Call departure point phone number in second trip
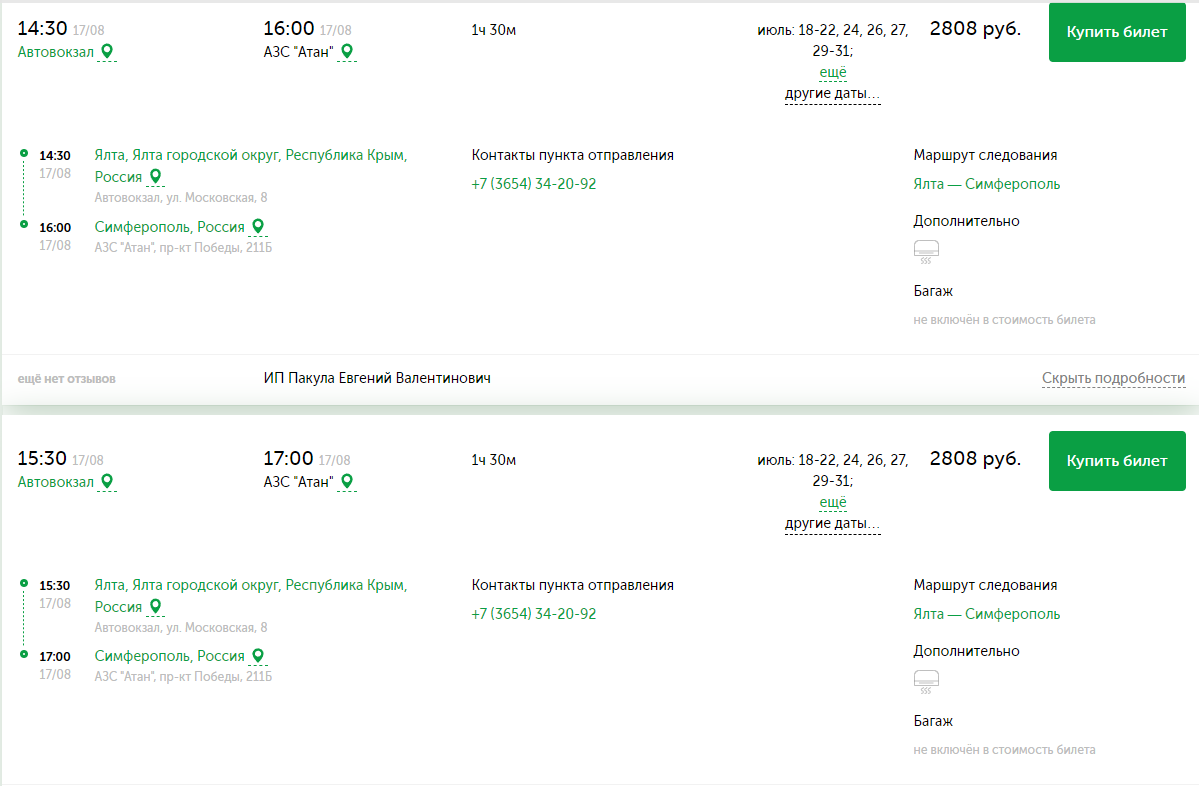The height and width of the screenshot is (786, 1199). 533,614
